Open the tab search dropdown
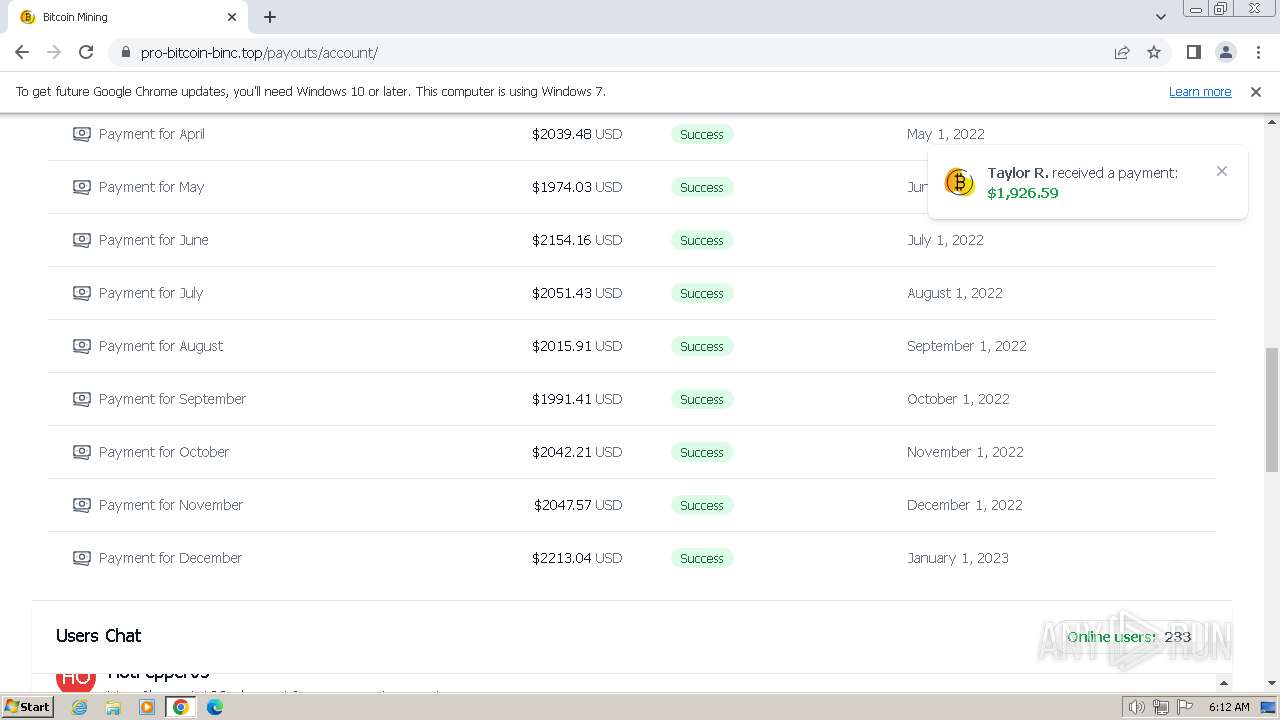The image size is (1280, 720). 1161,17
